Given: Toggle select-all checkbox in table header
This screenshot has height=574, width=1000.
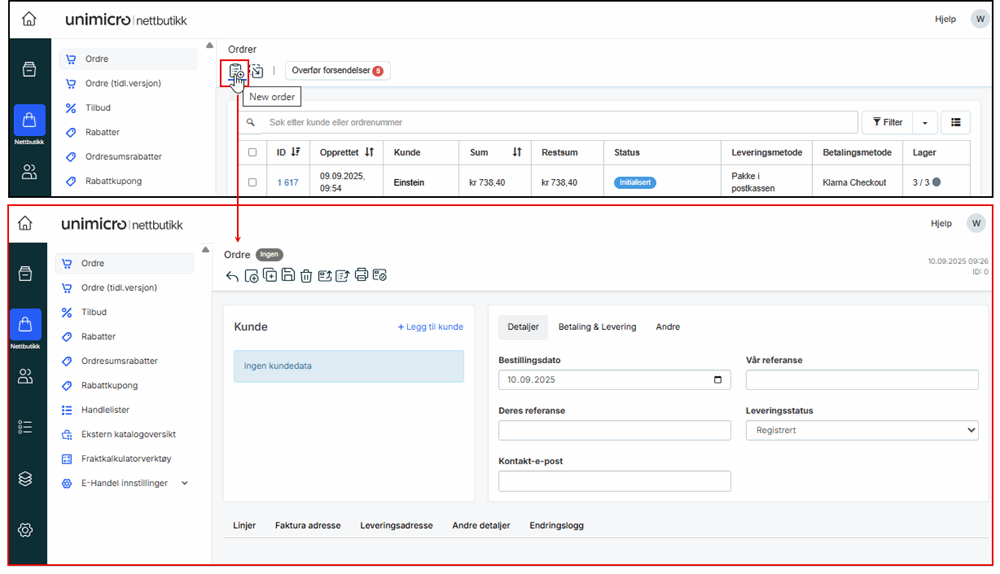Looking at the screenshot, I should tap(252, 153).
